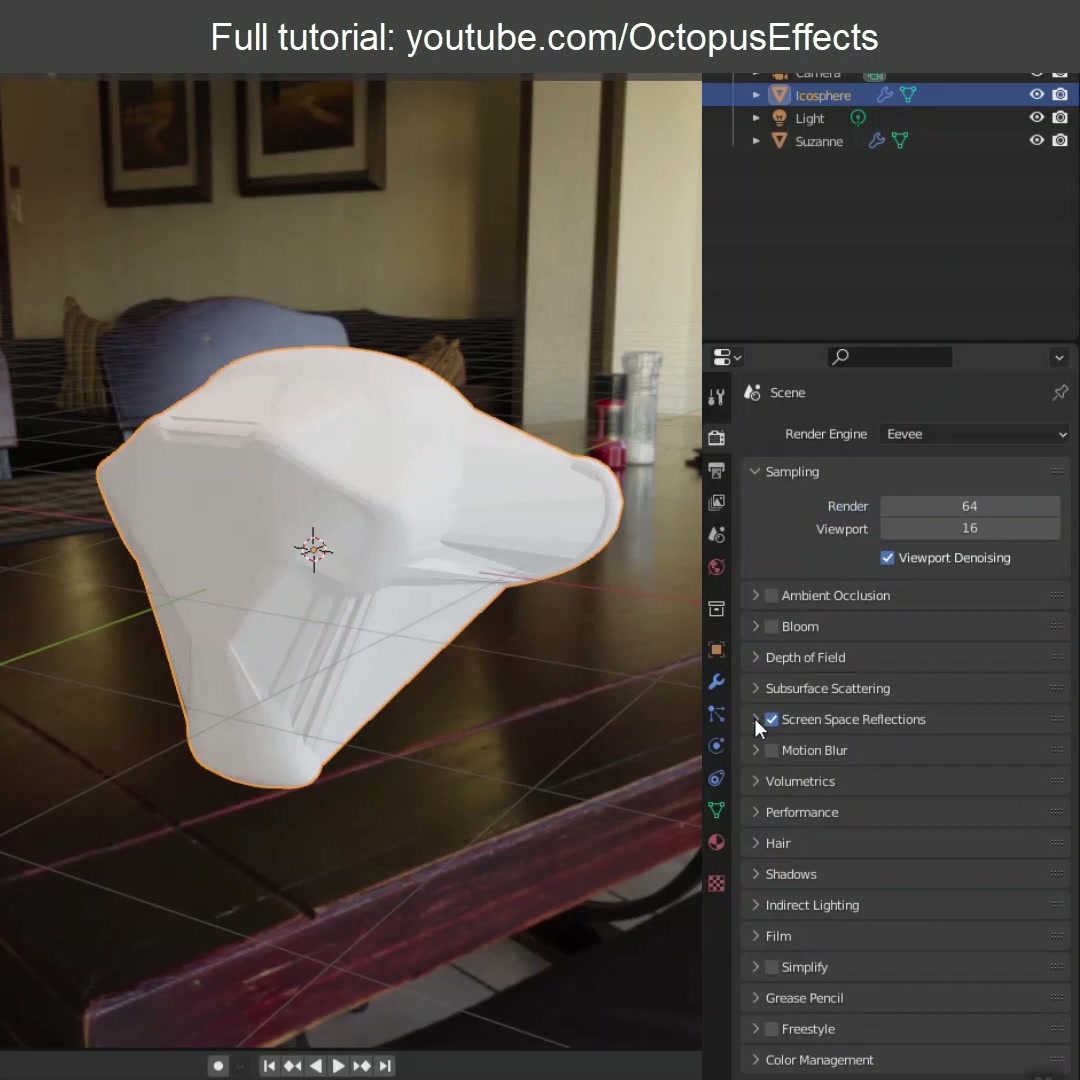1080x1080 pixels.
Task: Open the Object Properties tab (orange square)
Action: point(716,648)
